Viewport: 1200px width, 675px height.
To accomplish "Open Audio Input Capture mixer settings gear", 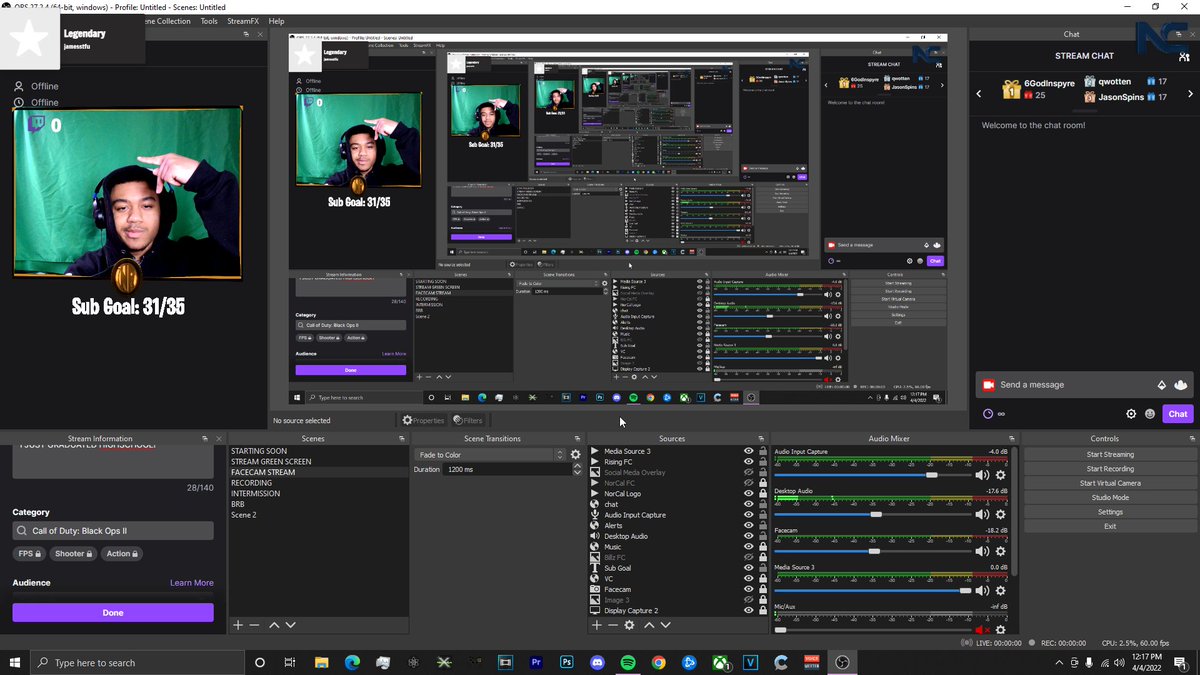I will [1000, 475].
